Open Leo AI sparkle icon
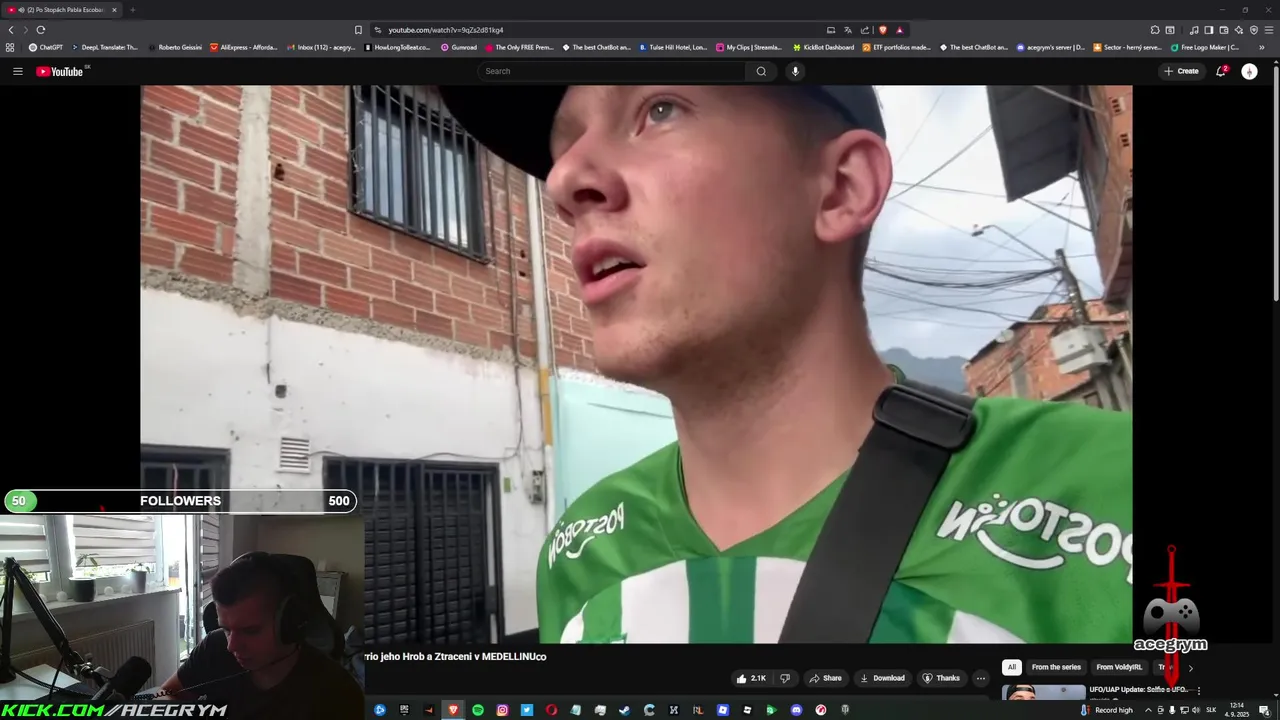Screen dimensions: 1280x720 click(1239, 30)
